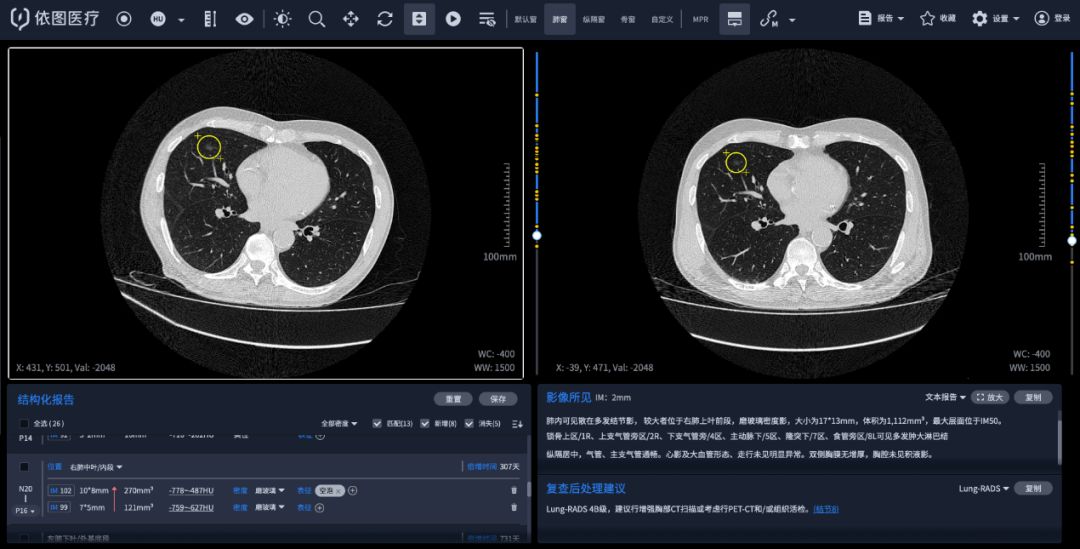
Task: Select the MPR view tab
Action: (700, 19)
